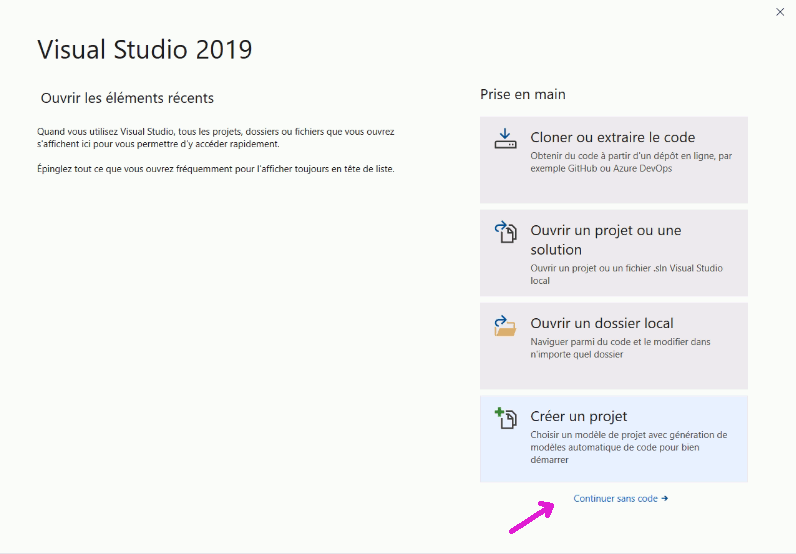Select the Cloner ou extraire le code title
The height and width of the screenshot is (554, 796).
(613, 137)
